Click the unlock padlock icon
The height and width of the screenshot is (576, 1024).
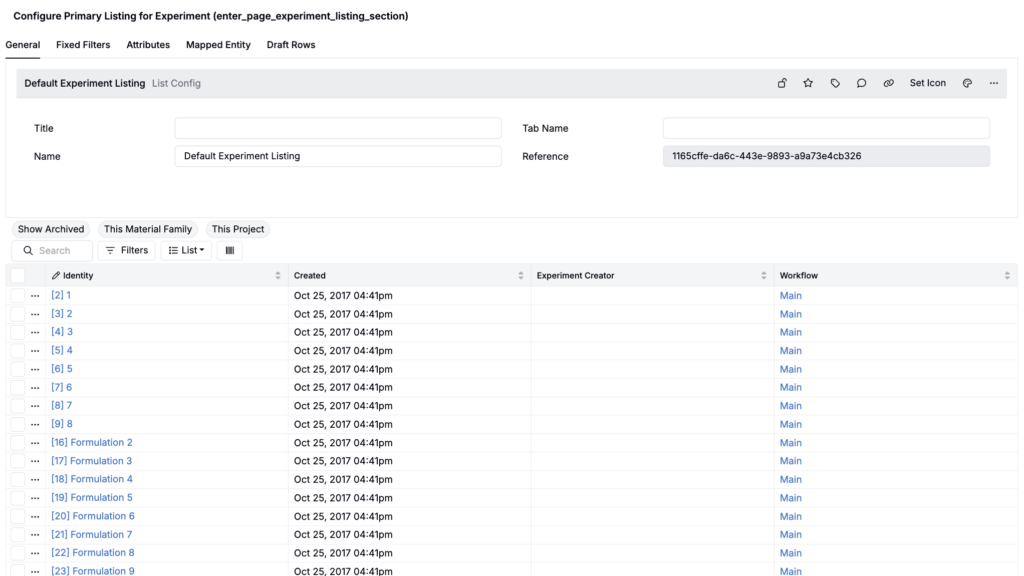click(782, 83)
